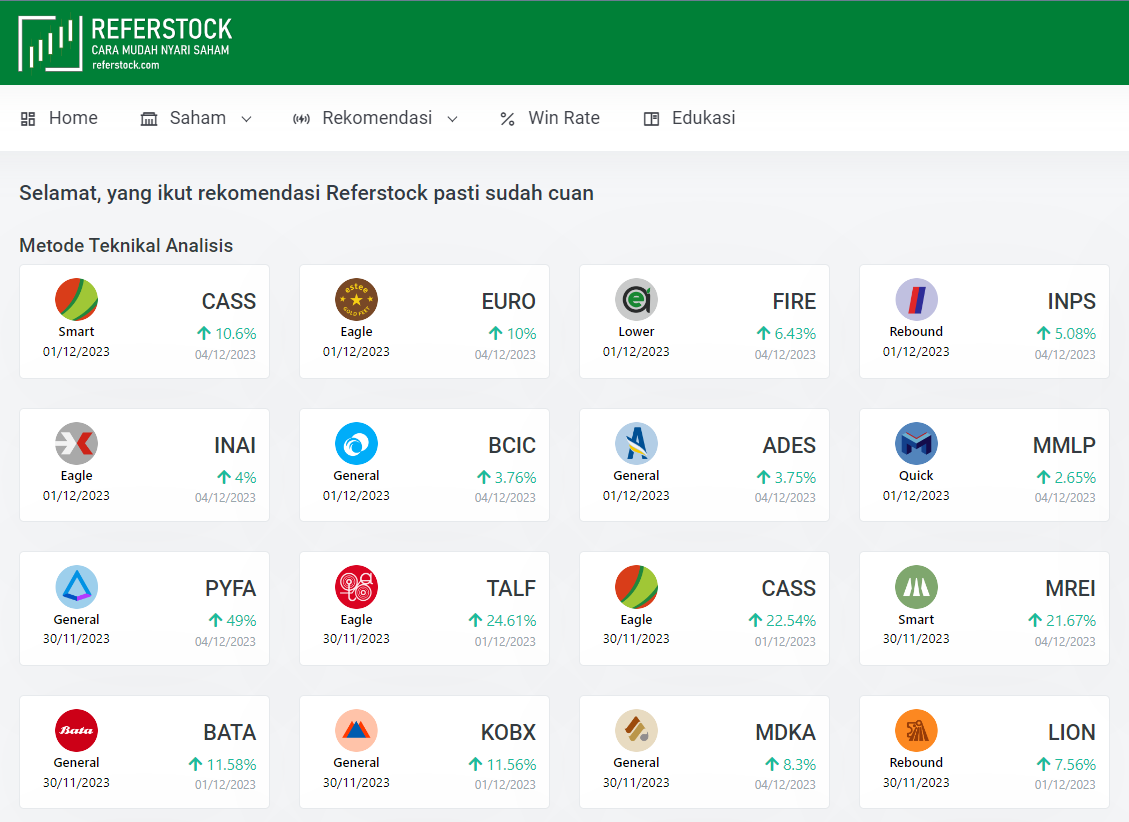Click the INPS stock logo icon

[x=916, y=300]
